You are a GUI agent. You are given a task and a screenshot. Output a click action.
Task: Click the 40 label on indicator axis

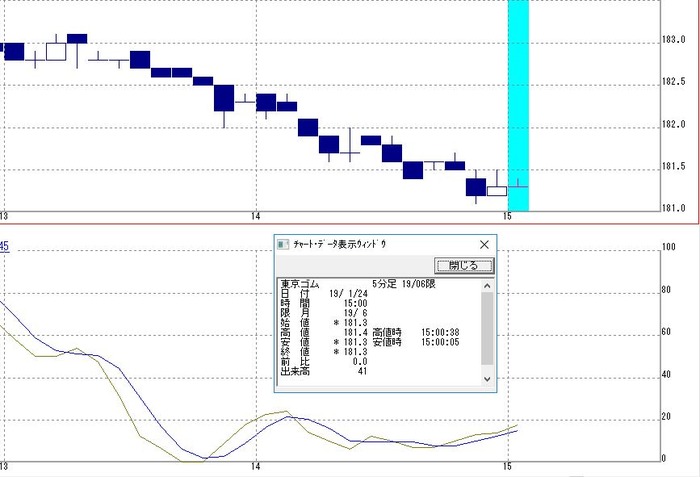666,374
